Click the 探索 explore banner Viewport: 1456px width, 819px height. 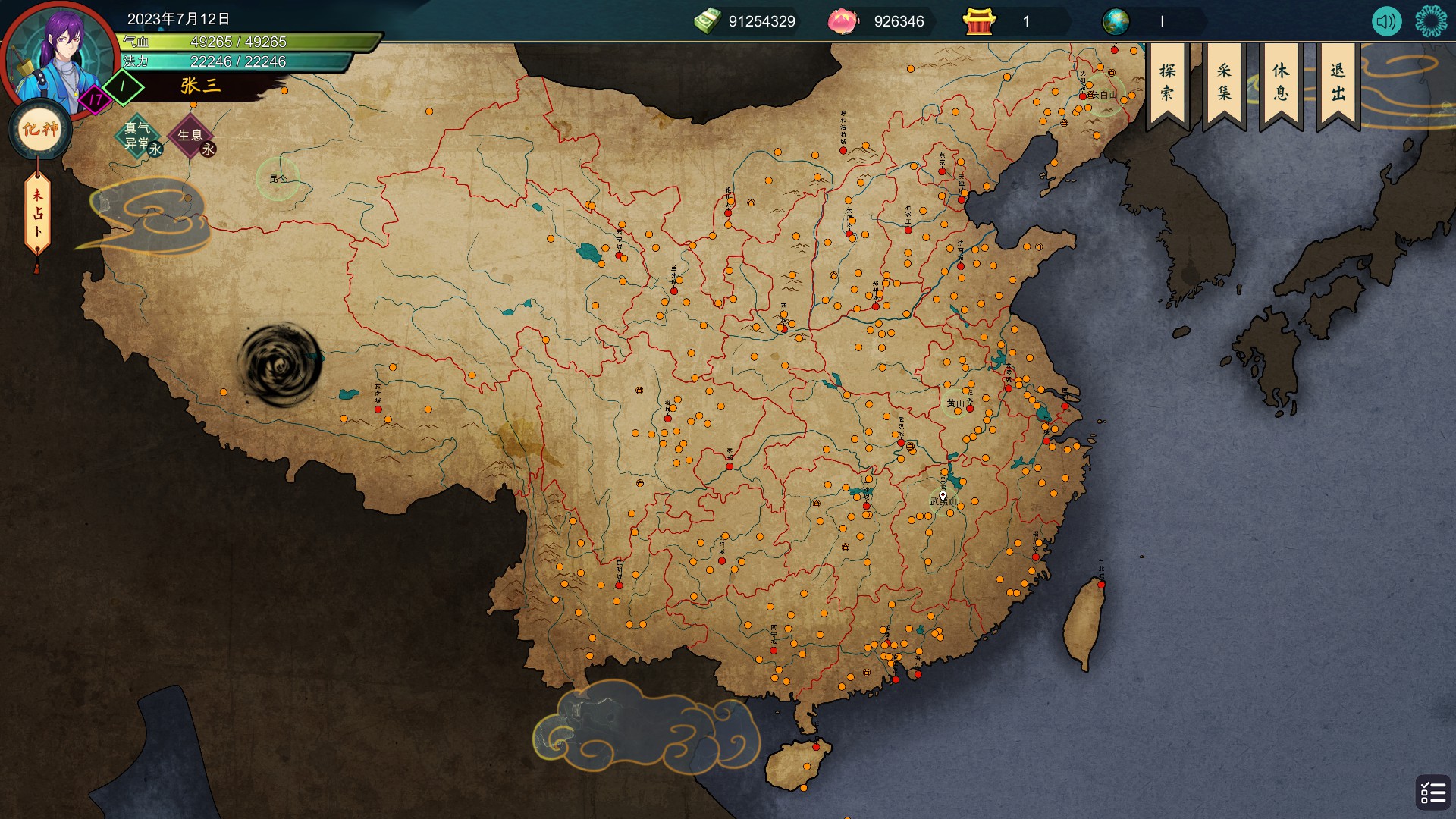click(x=1167, y=82)
